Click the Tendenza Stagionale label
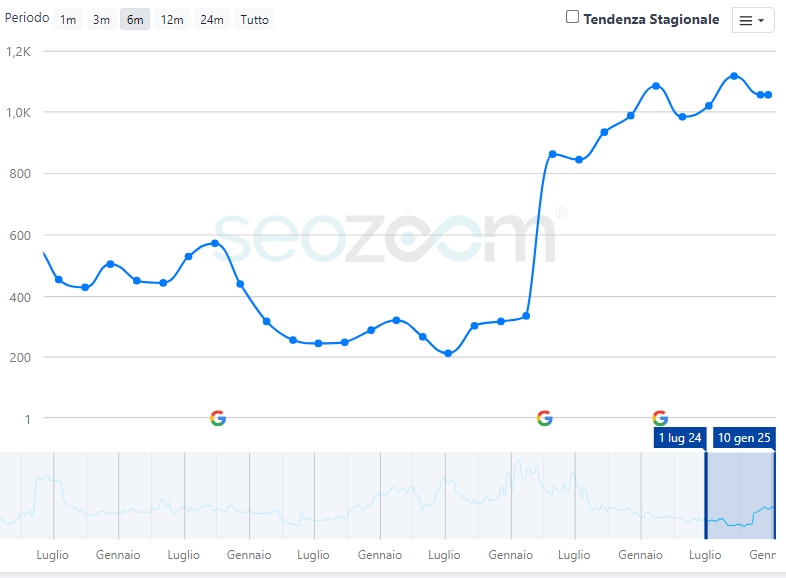786x578 pixels. 651,19
